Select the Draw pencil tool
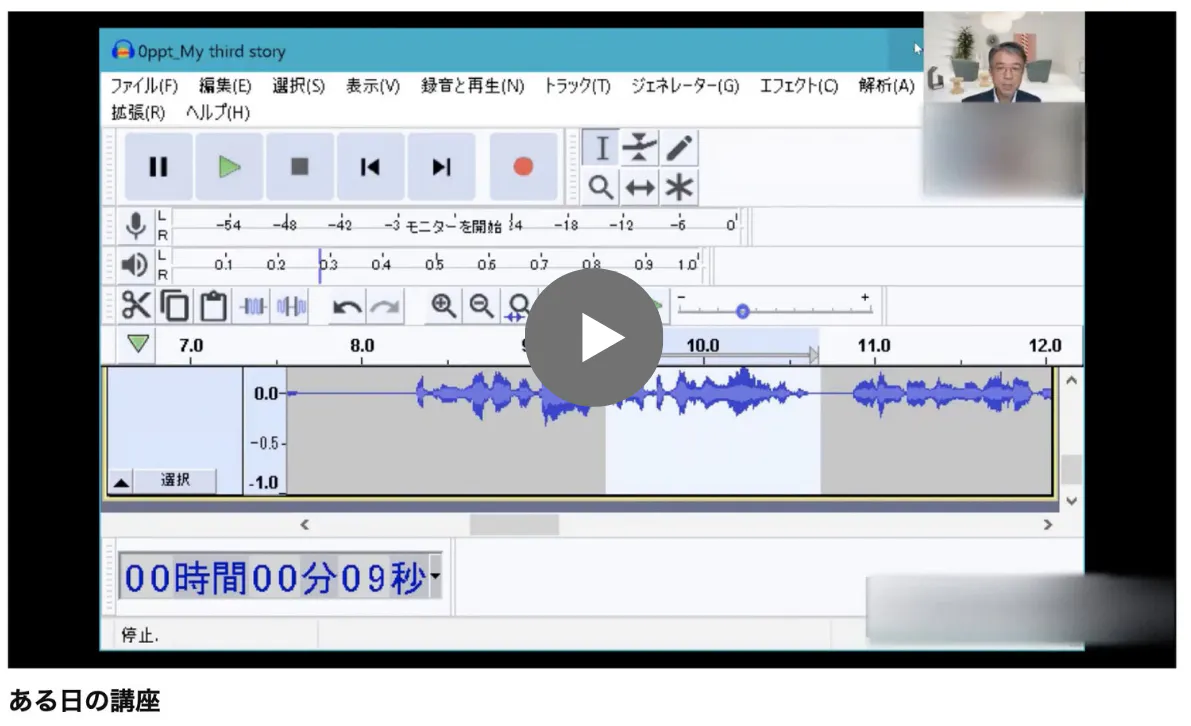This screenshot has height=726, width=1191. pos(679,149)
